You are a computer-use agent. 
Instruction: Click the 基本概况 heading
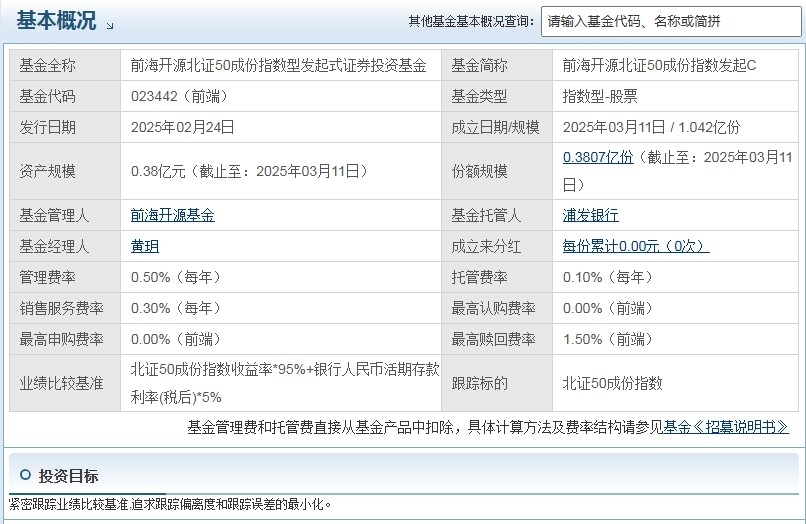pyautogui.click(x=56, y=21)
